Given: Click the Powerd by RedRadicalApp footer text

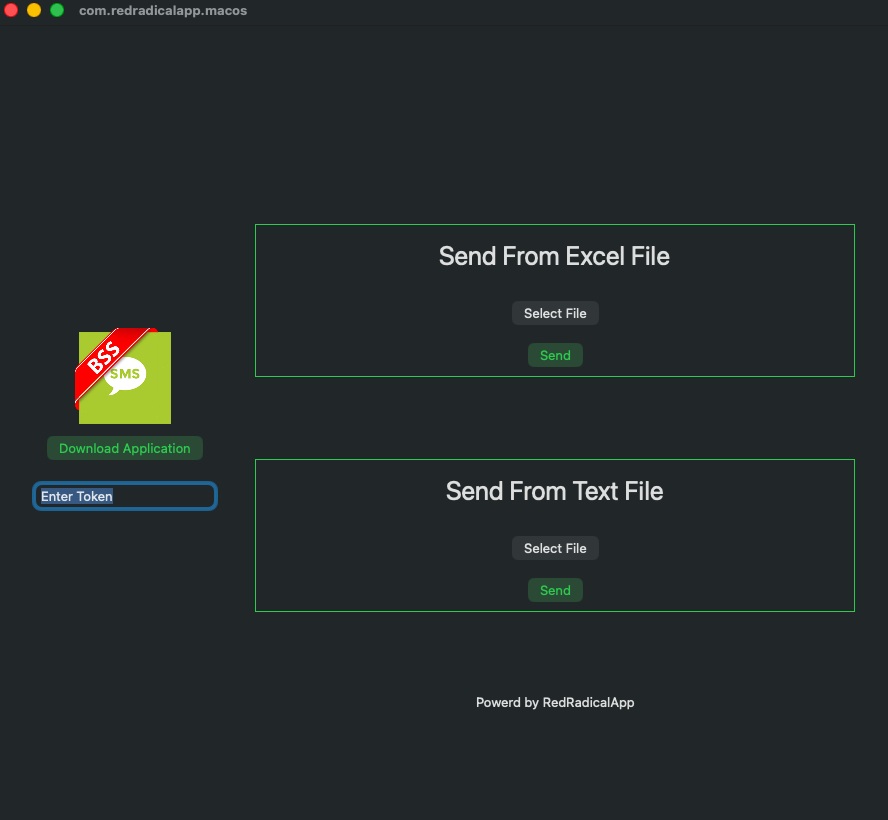Looking at the screenshot, I should [x=555, y=702].
